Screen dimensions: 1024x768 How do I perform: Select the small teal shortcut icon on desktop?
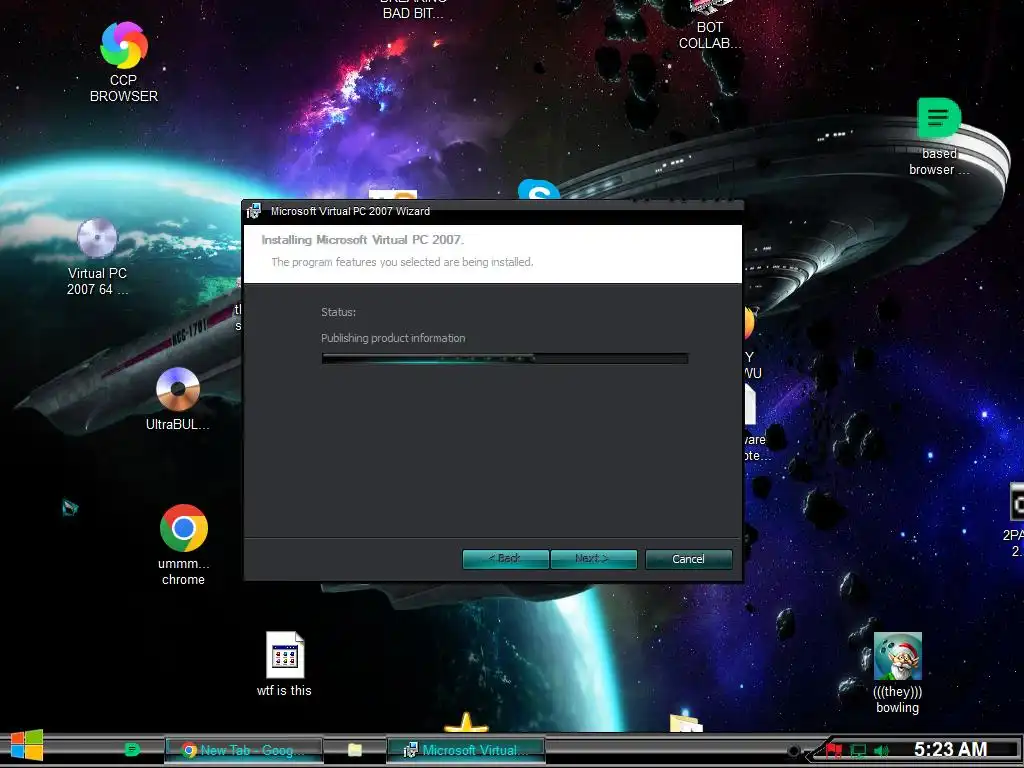(70, 507)
